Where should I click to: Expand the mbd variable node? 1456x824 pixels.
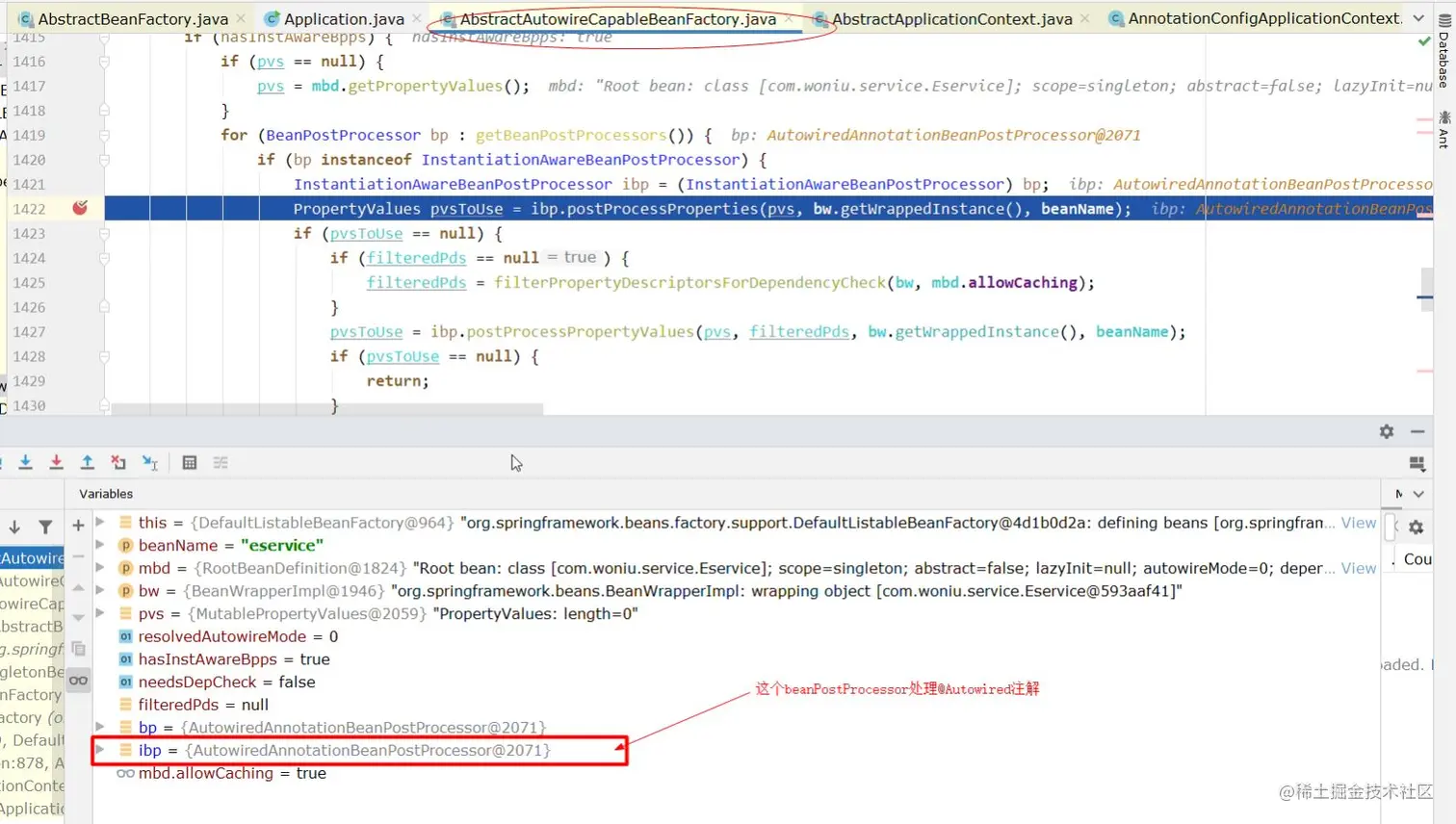click(x=100, y=568)
